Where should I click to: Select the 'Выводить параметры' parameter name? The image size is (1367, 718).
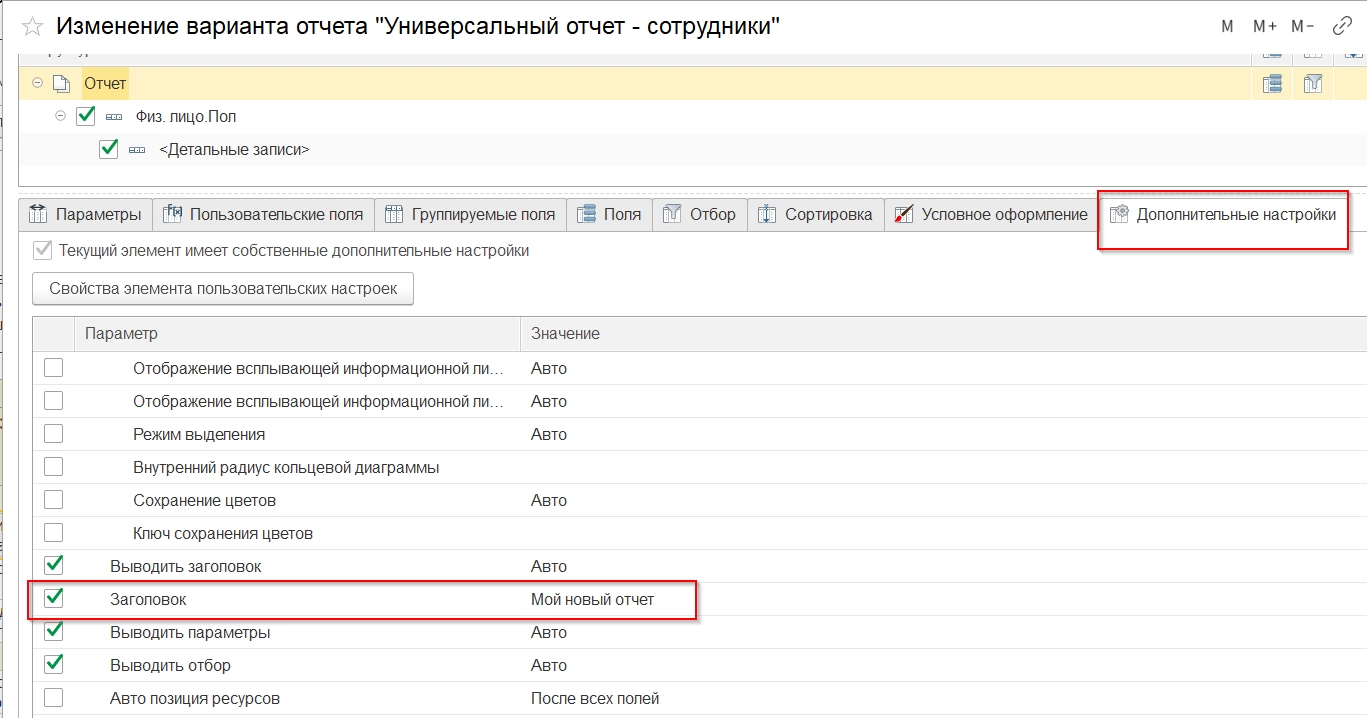(190, 632)
